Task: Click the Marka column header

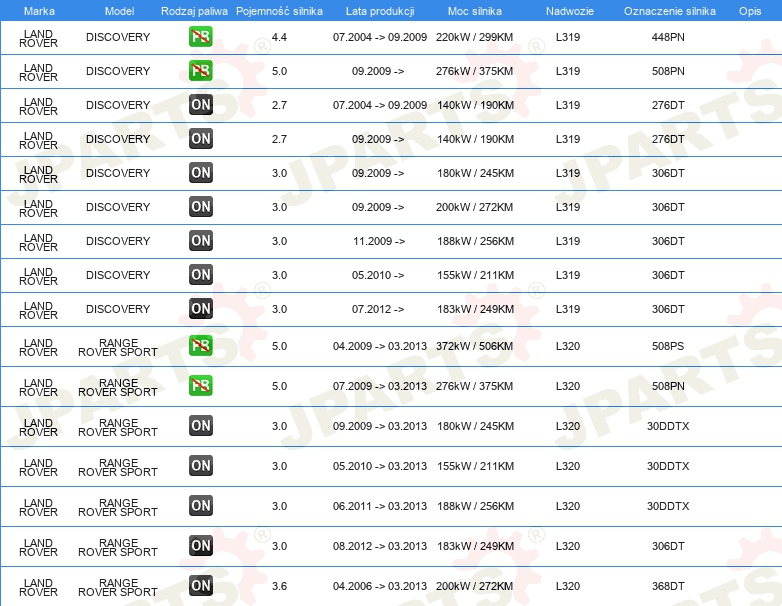Action: tap(39, 11)
